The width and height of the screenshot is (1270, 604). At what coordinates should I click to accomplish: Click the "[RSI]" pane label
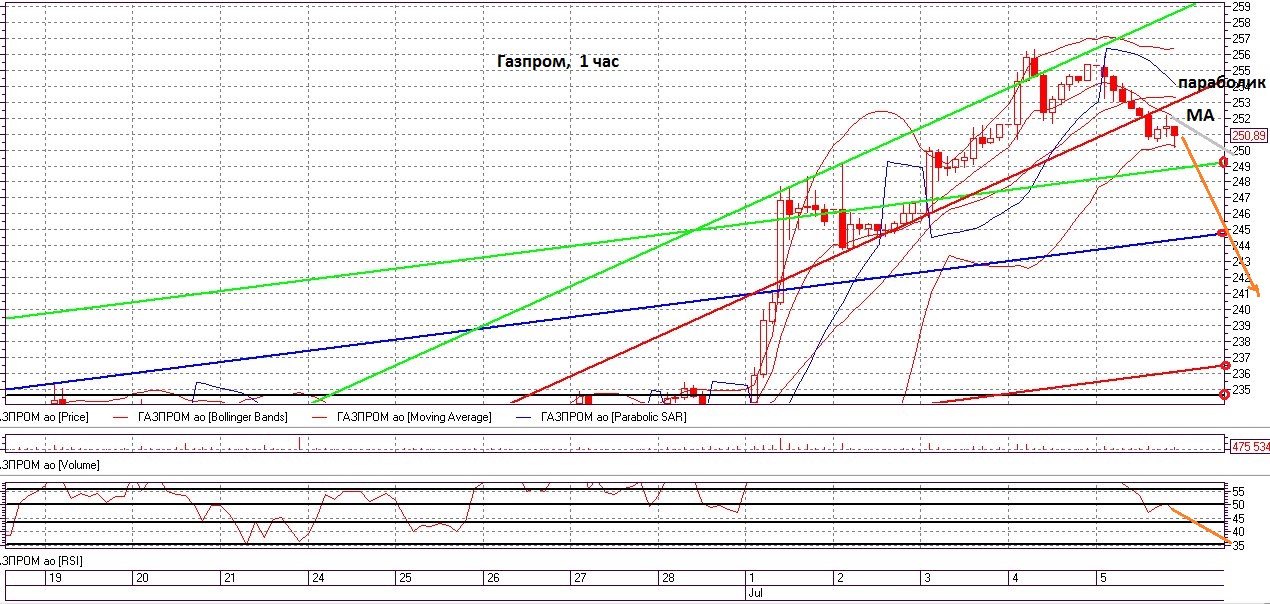[x=41, y=561]
